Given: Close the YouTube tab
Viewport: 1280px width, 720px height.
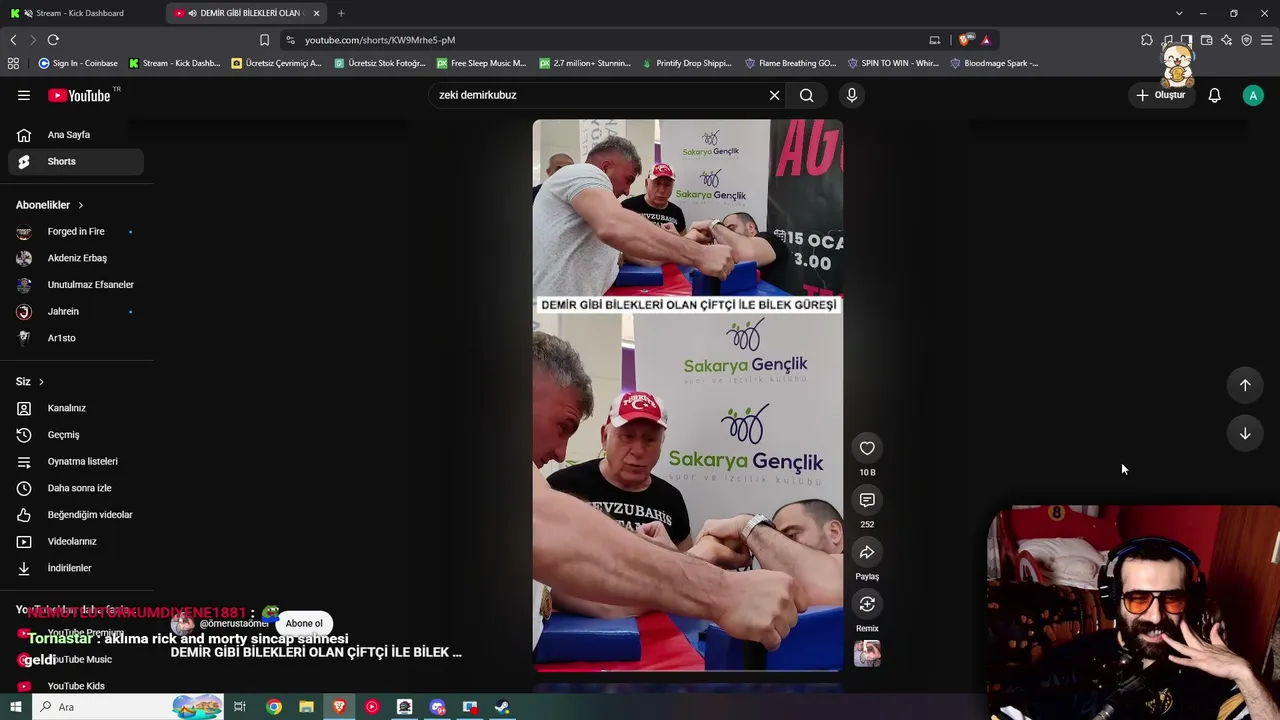Looking at the screenshot, I should click(x=317, y=13).
